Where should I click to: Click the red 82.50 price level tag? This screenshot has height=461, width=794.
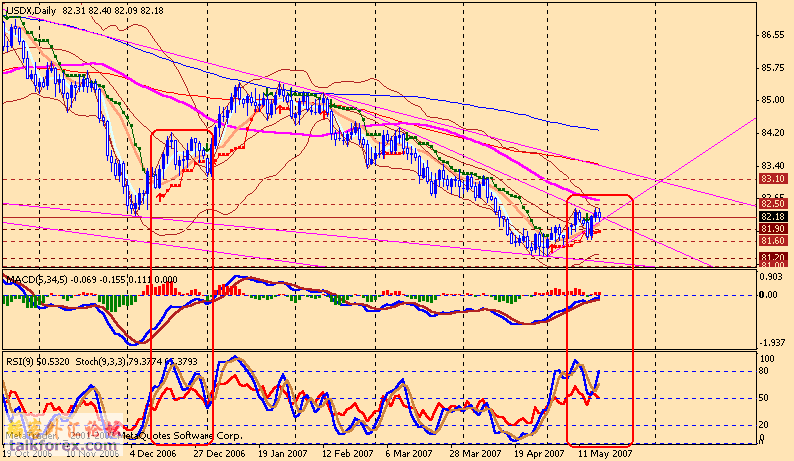773,204
